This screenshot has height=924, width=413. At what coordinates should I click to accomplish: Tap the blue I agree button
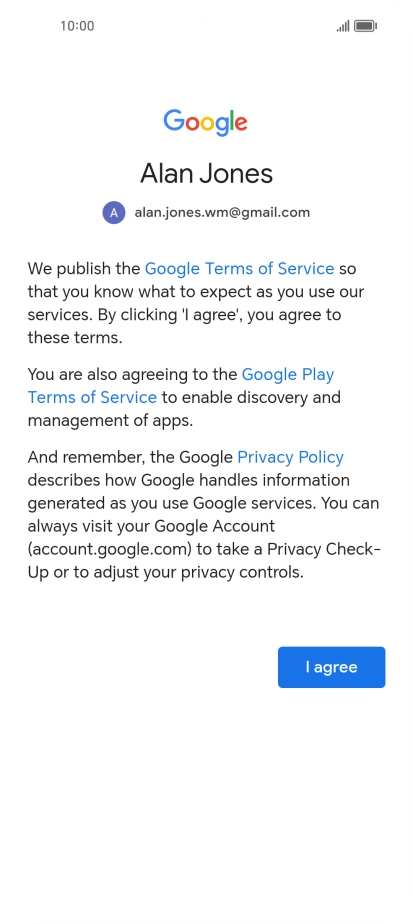pos(331,667)
